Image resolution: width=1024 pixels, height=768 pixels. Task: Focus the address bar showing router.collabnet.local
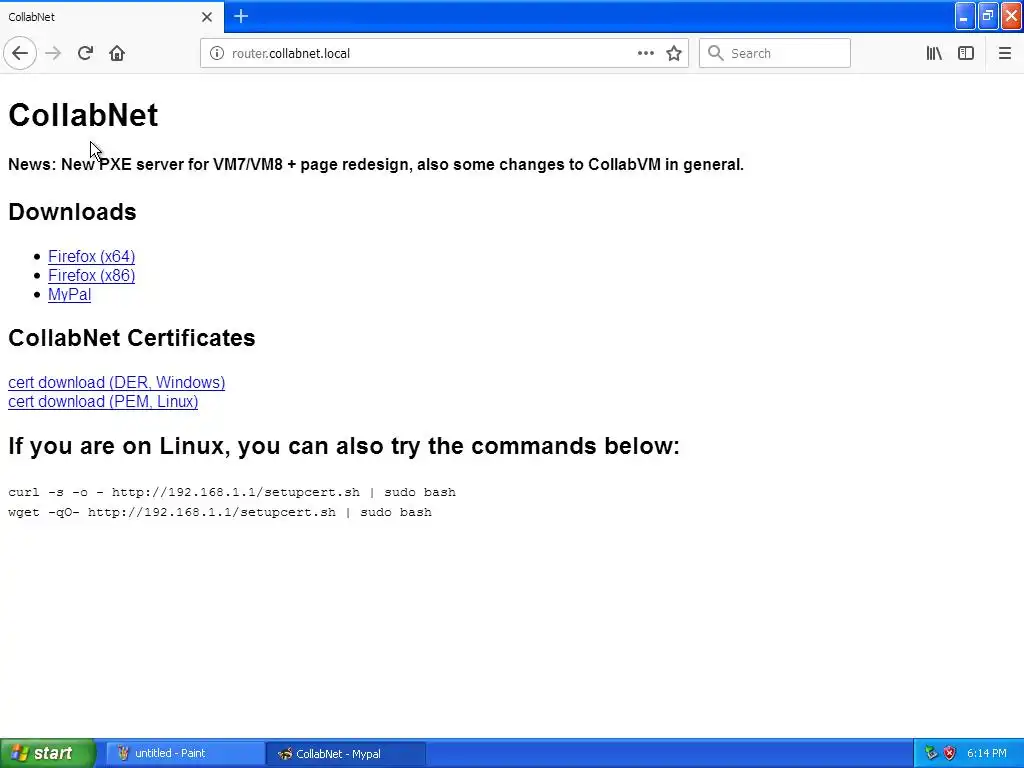[x=444, y=54]
